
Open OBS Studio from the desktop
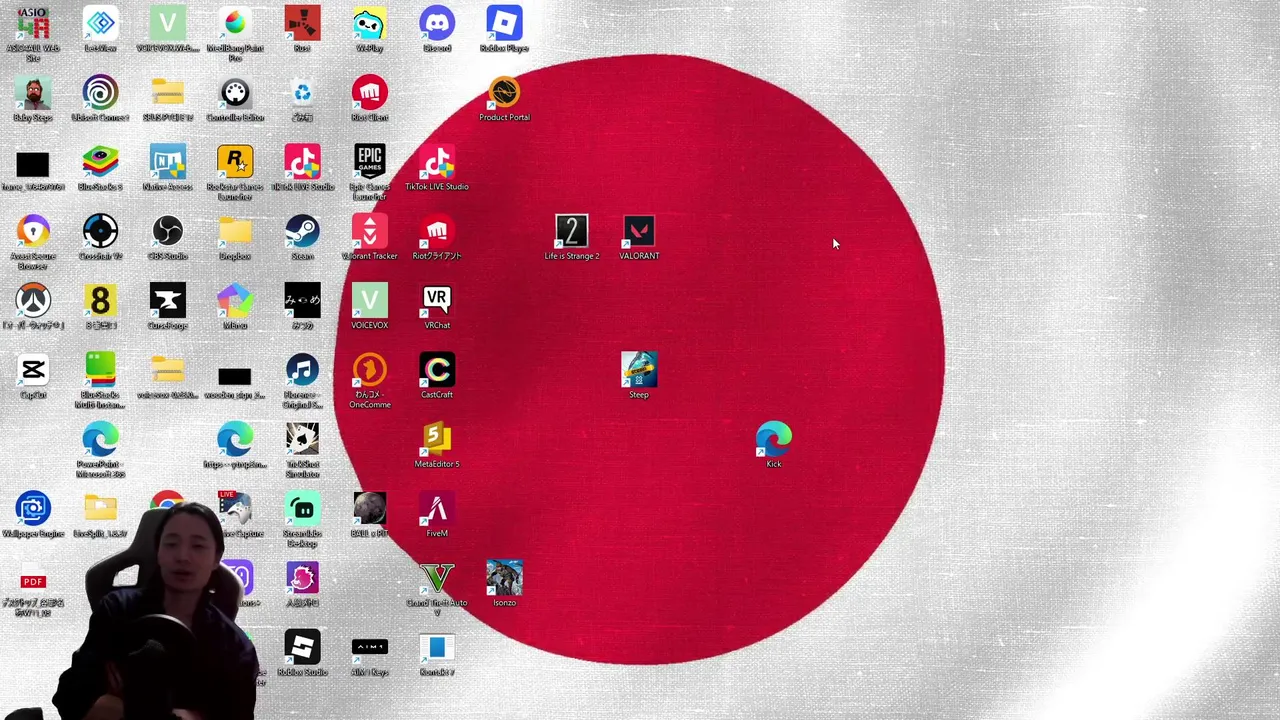167,232
